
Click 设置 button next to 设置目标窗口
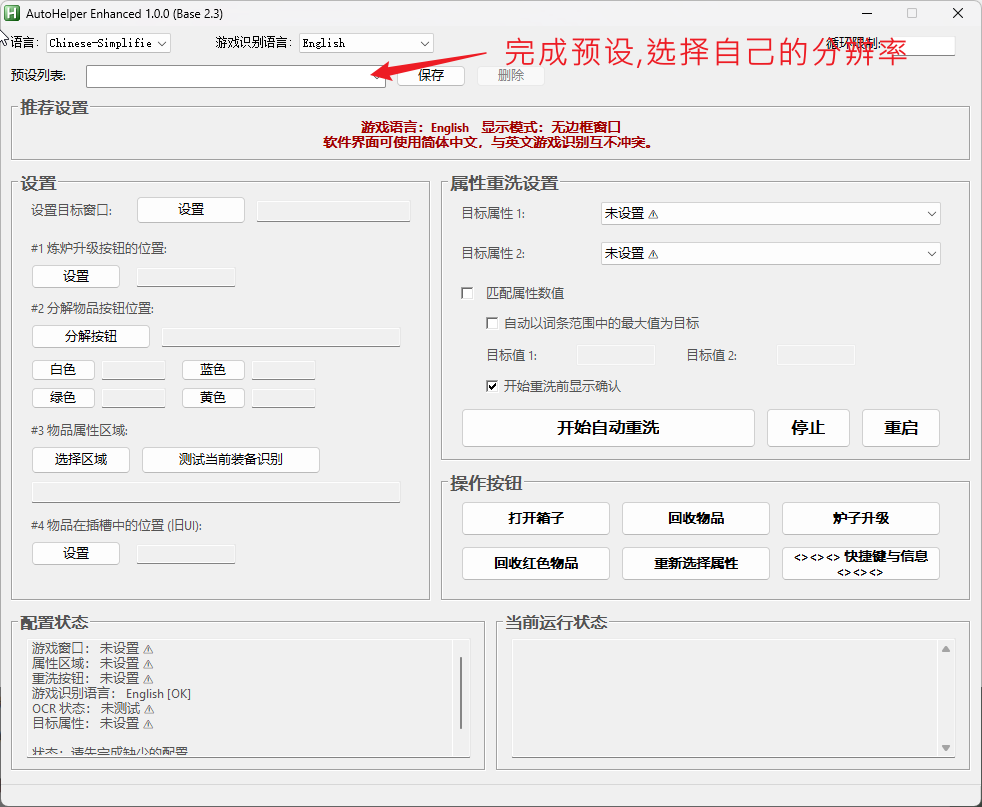191,210
